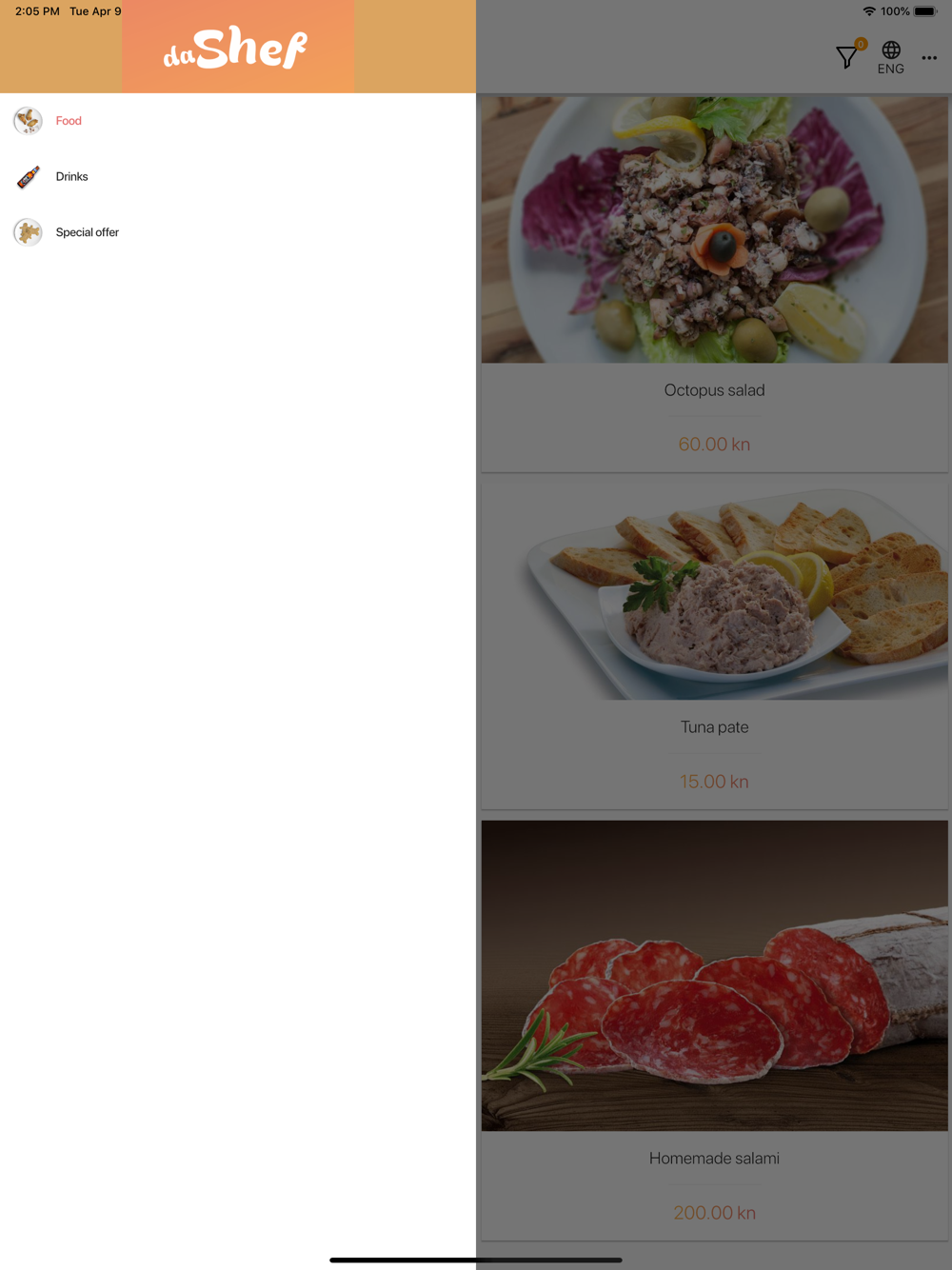Click the 200.00 kn price
This screenshot has height=1270, width=952.
coord(714,1213)
